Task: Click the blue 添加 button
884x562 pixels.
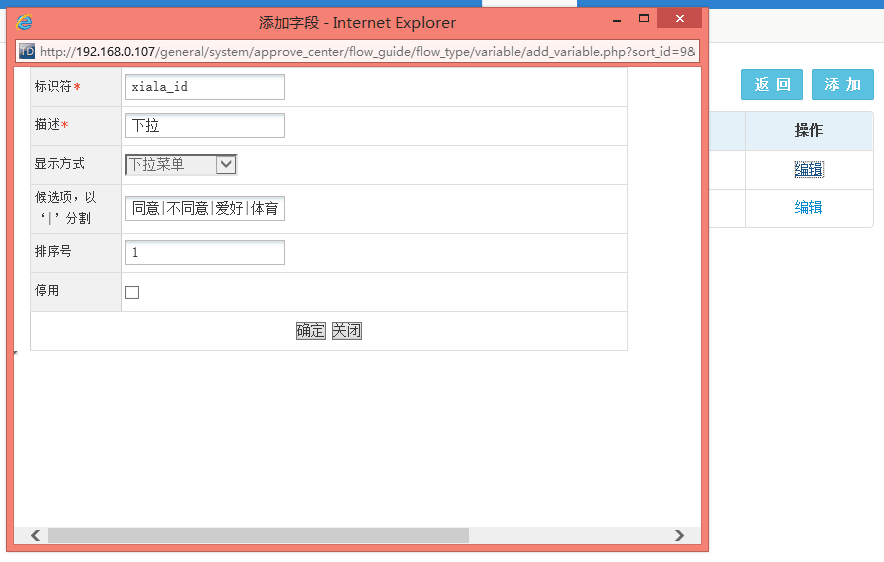Action: pos(842,85)
